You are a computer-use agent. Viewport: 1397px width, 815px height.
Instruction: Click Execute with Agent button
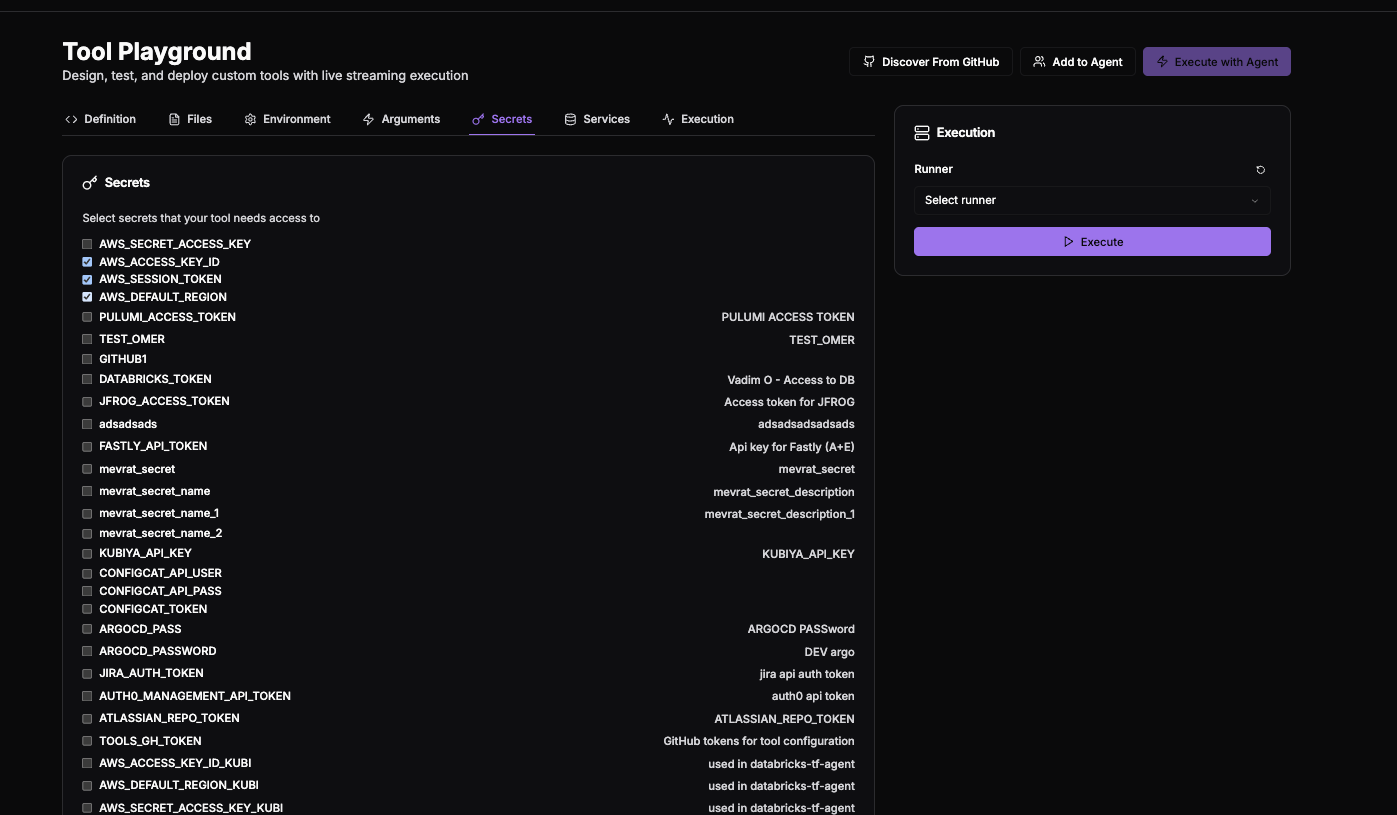pos(1217,62)
